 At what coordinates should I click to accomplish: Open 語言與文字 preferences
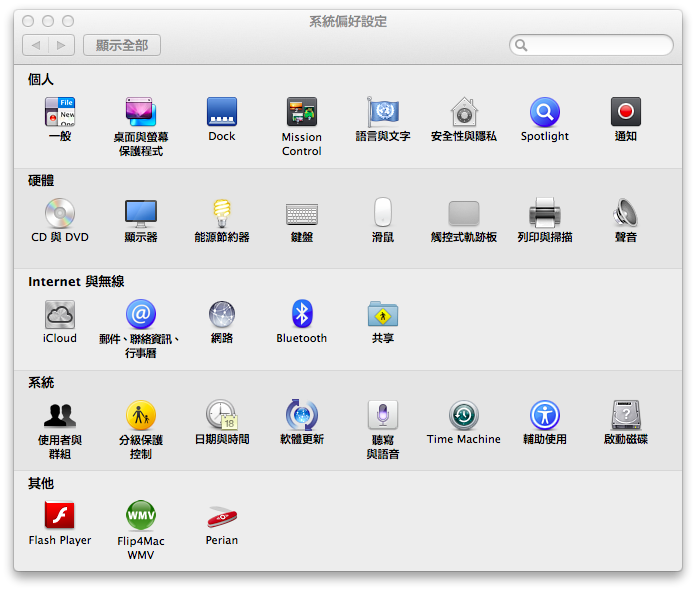tap(383, 112)
